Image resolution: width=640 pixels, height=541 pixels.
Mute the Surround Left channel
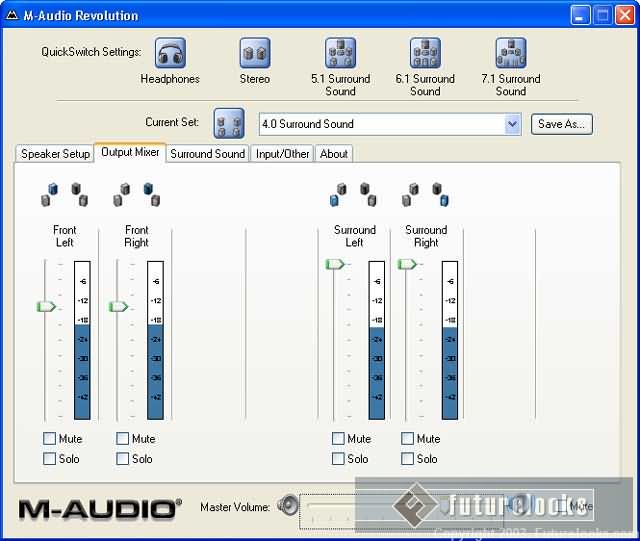click(x=338, y=438)
